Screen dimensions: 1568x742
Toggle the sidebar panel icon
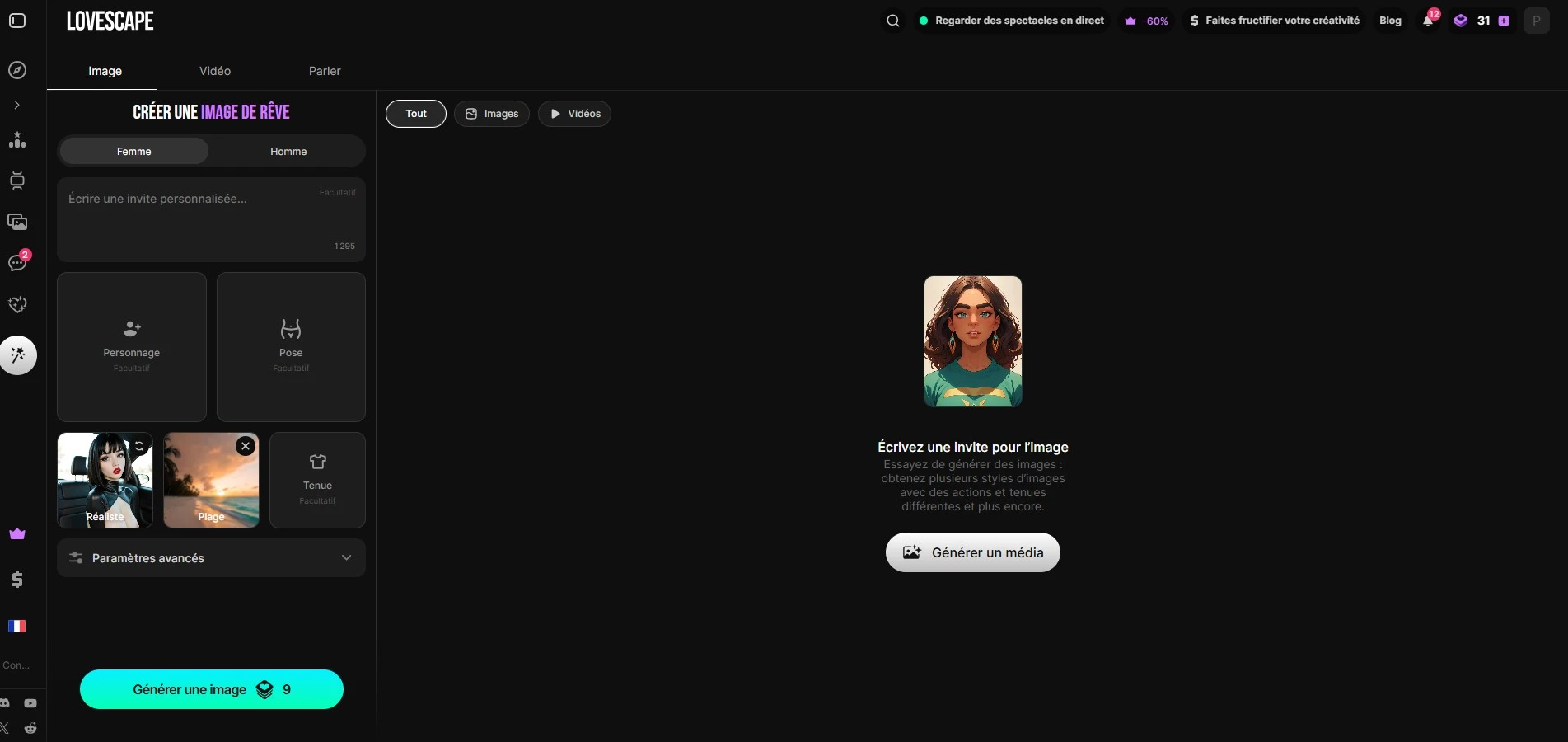coord(17,21)
